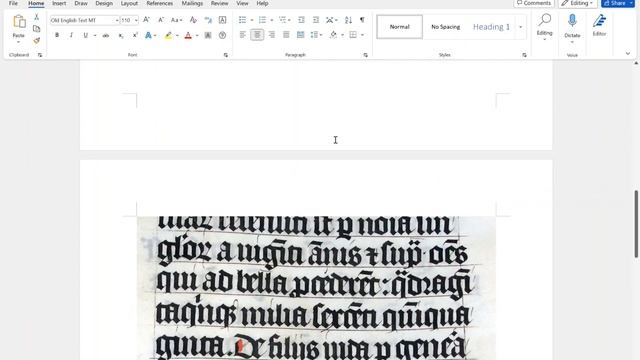Align text left
640x360 pixels.
(242, 35)
